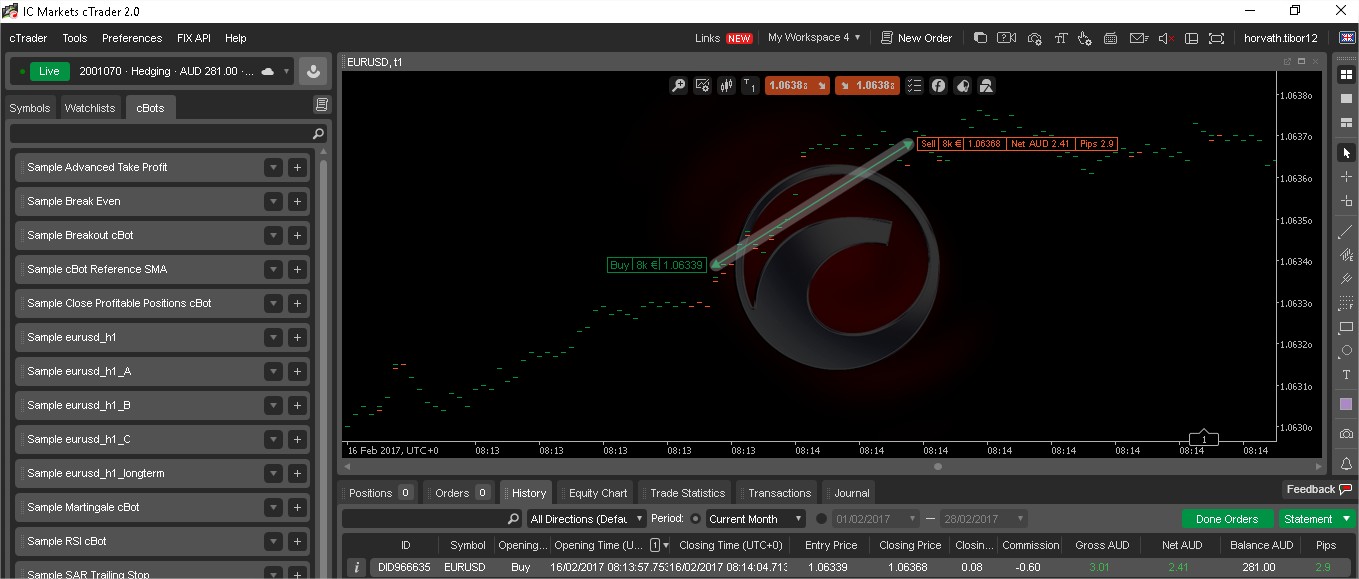Image resolution: width=1359 pixels, height=579 pixels.
Task: Click the chart horizontal scrollbar thumb
Action: point(938,466)
